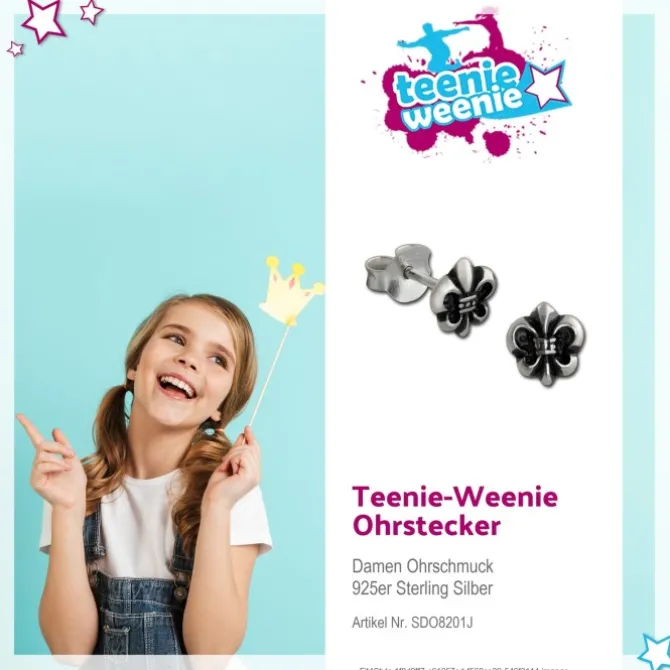Image resolution: width=670 pixels, height=670 pixels.
Task: Click the large magenta star at top left
Action: coord(44,20)
